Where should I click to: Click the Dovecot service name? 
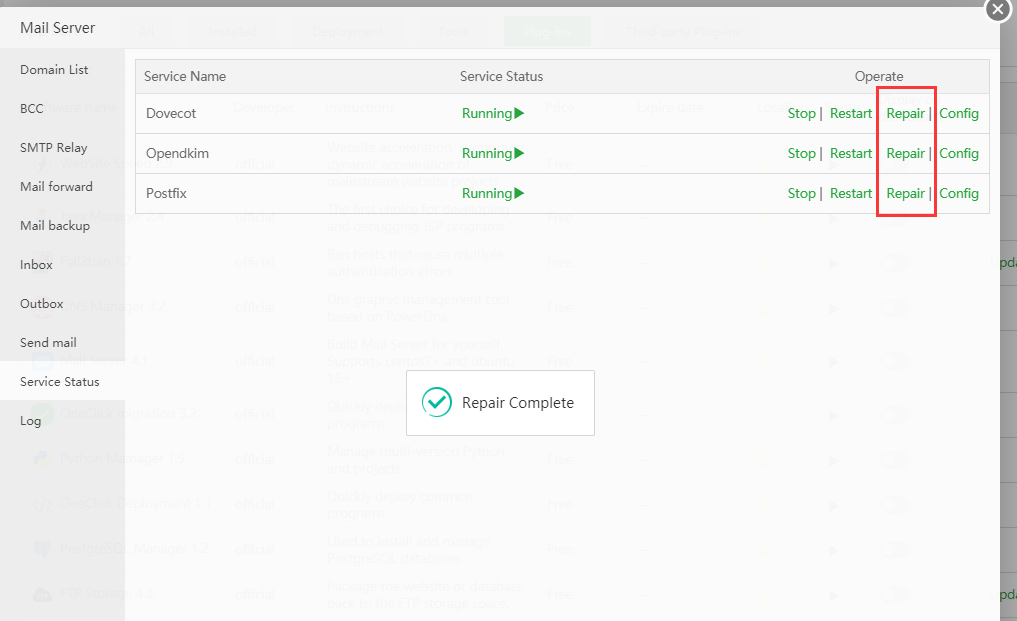click(171, 113)
